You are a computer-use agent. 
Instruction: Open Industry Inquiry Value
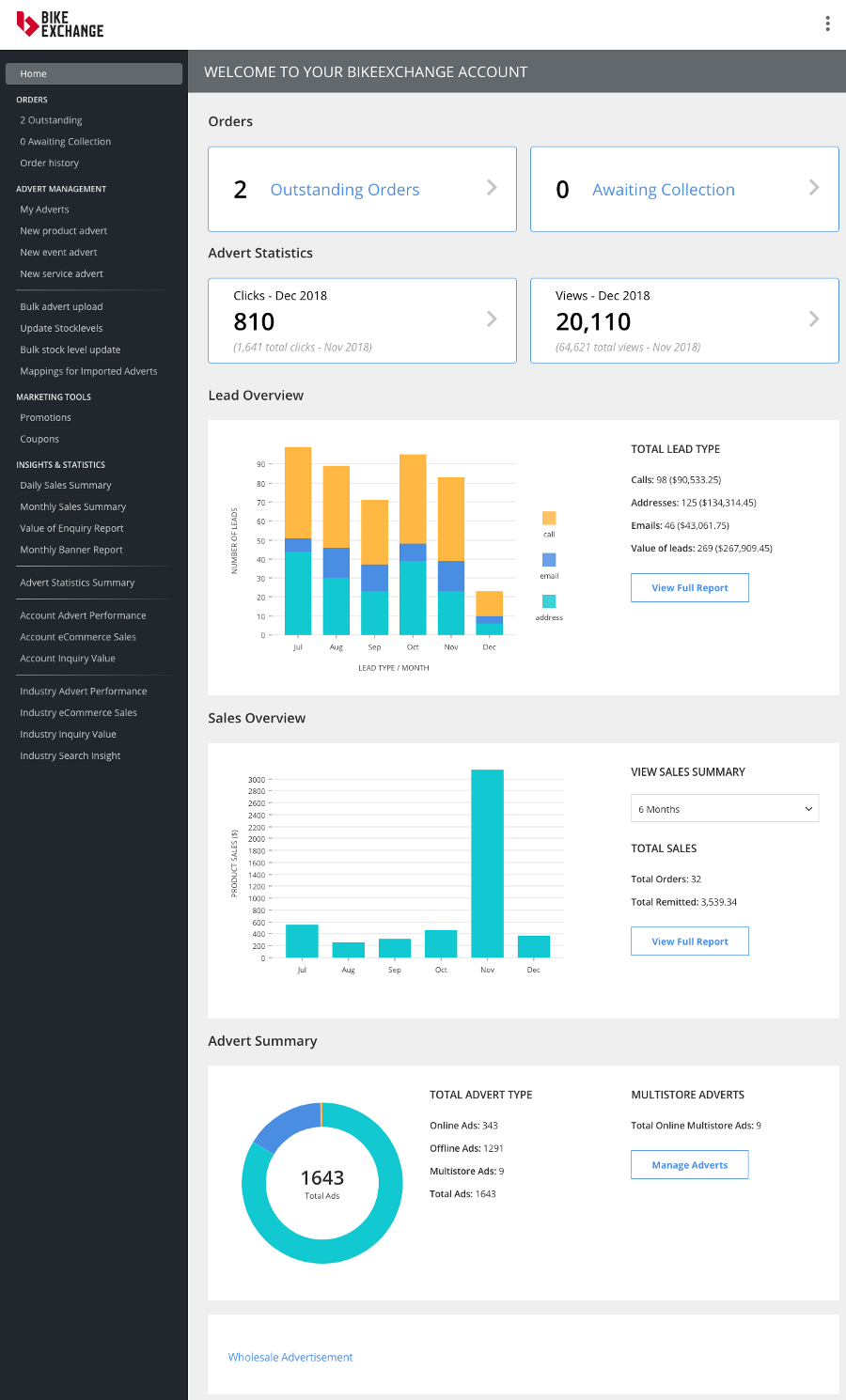click(x=69, y=736)
